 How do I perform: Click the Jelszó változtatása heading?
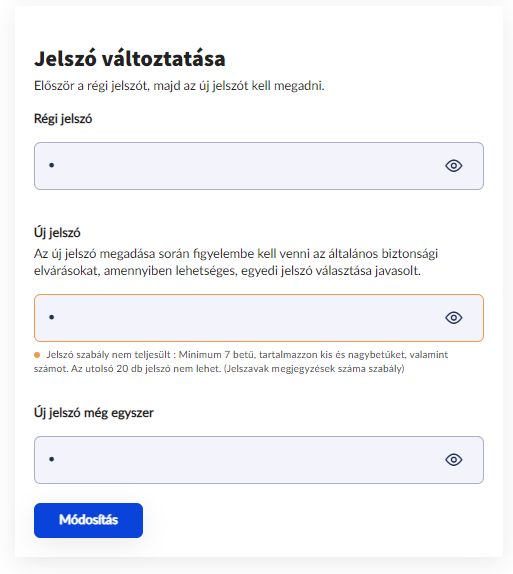(130, 59)
